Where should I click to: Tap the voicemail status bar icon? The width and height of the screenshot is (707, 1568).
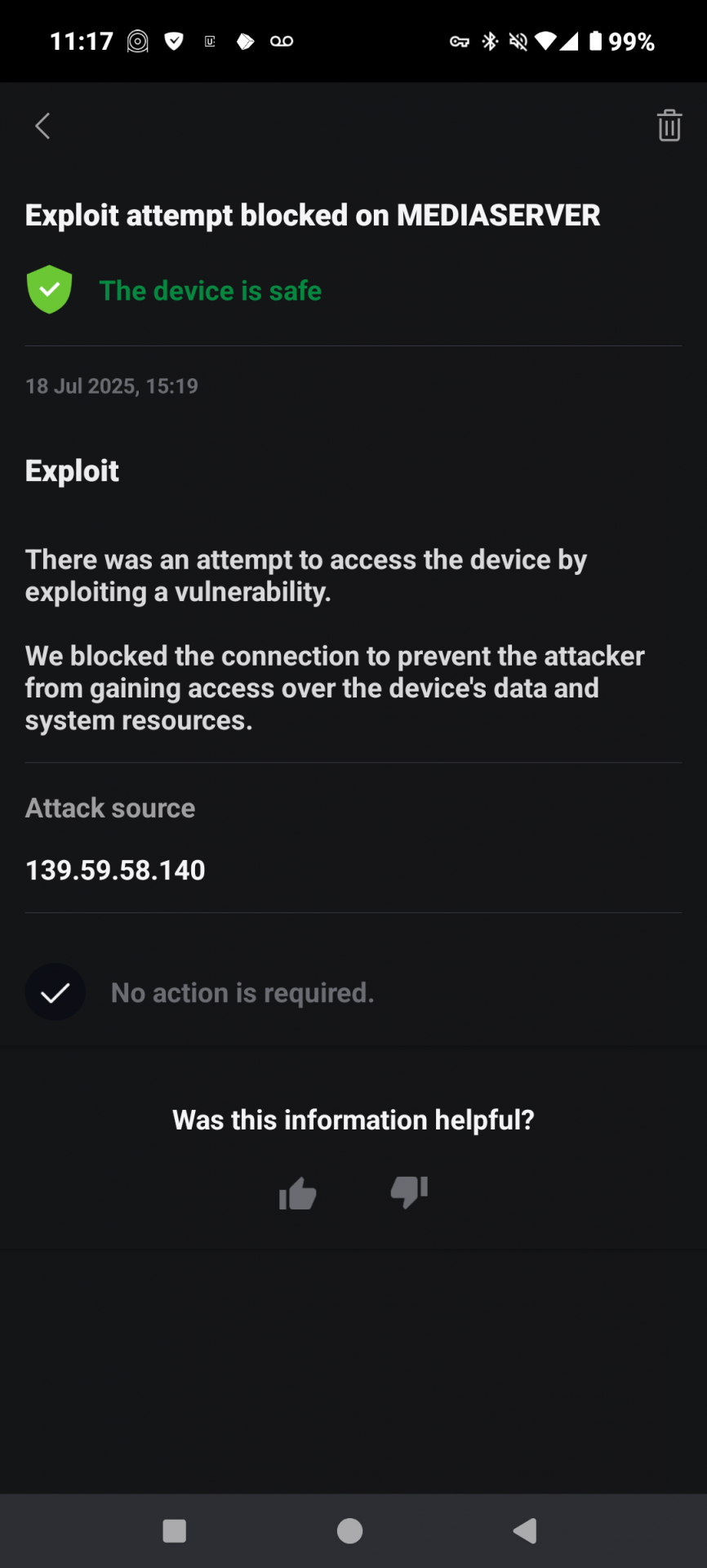282,41
